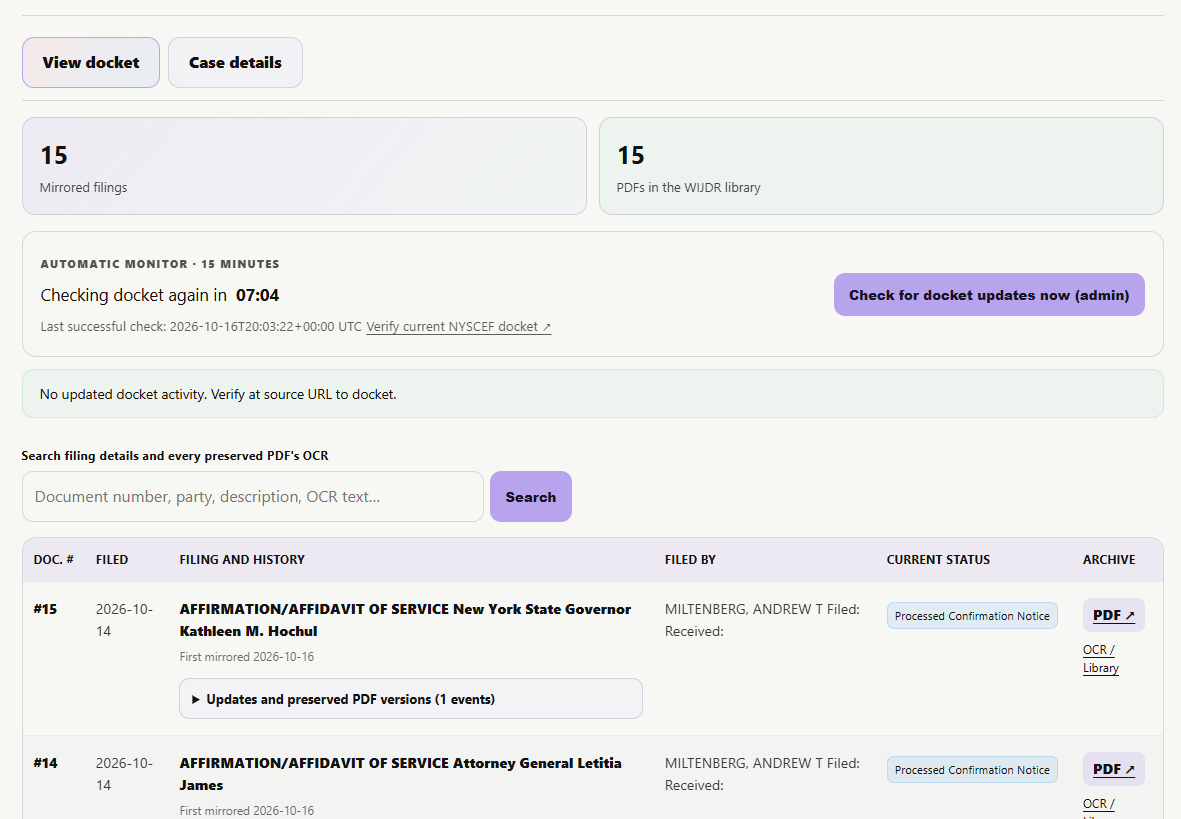Click the filed date cell for document #14
This screenshot has width=1181, height=819.
(124, 774)
